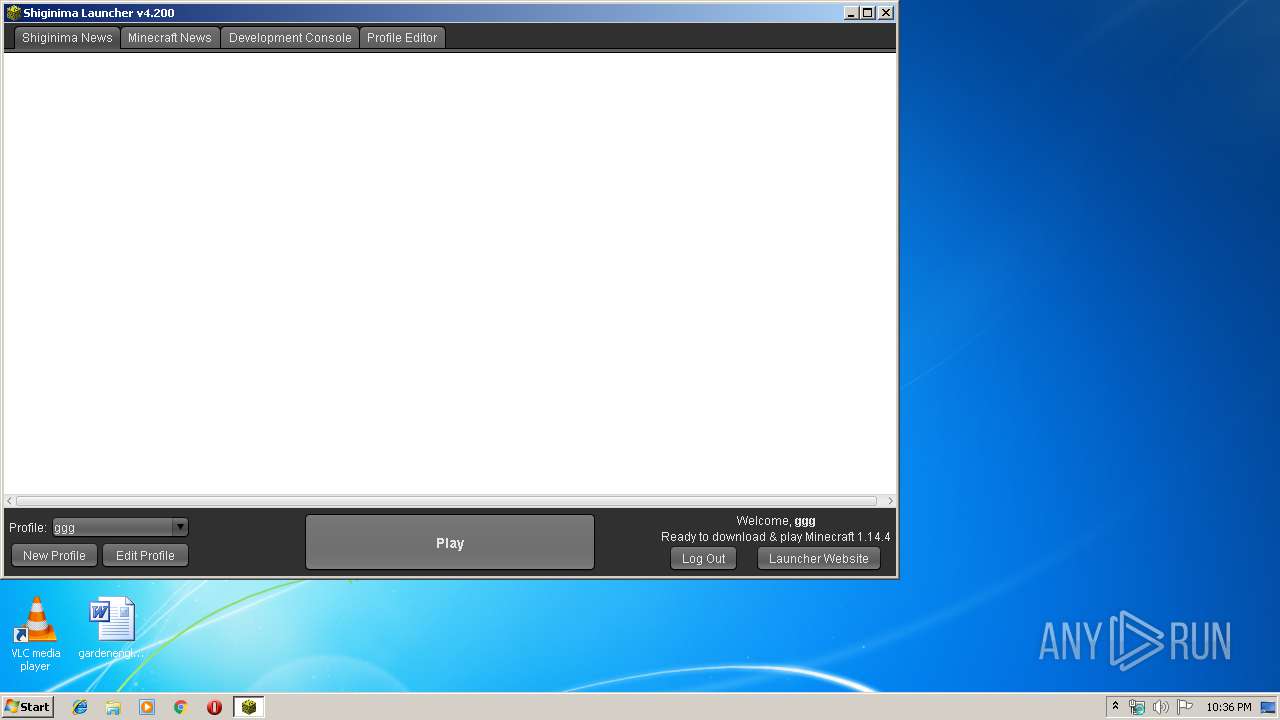1280x720 pixels.
Task: Select the Shiginima Launcher taskbar item
Action: click(x=249, y=707)
